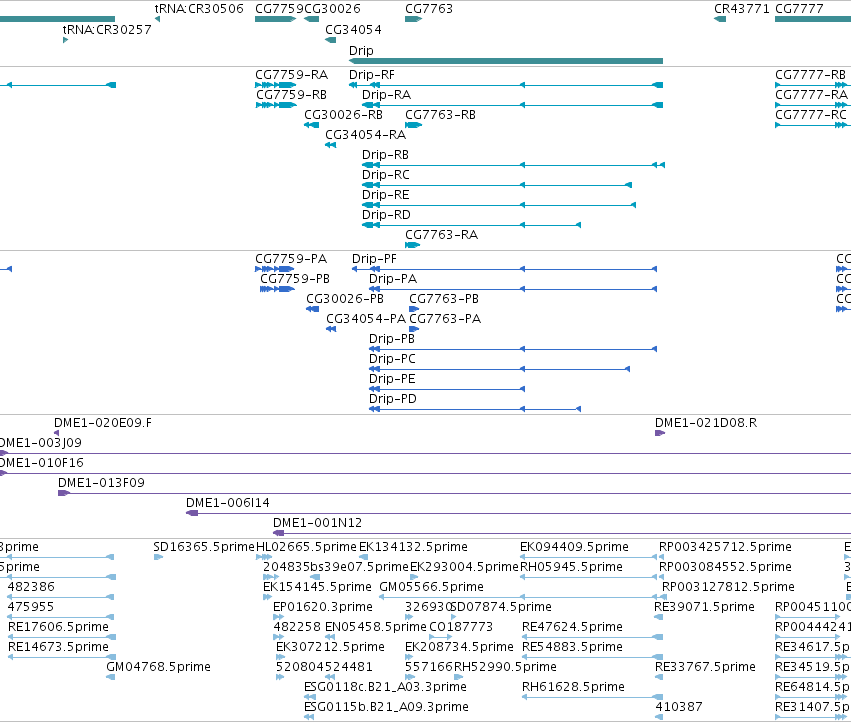The image size is (851, 722).
Task: Open the RE17606.5prime EST label
Action: (59, 628)
